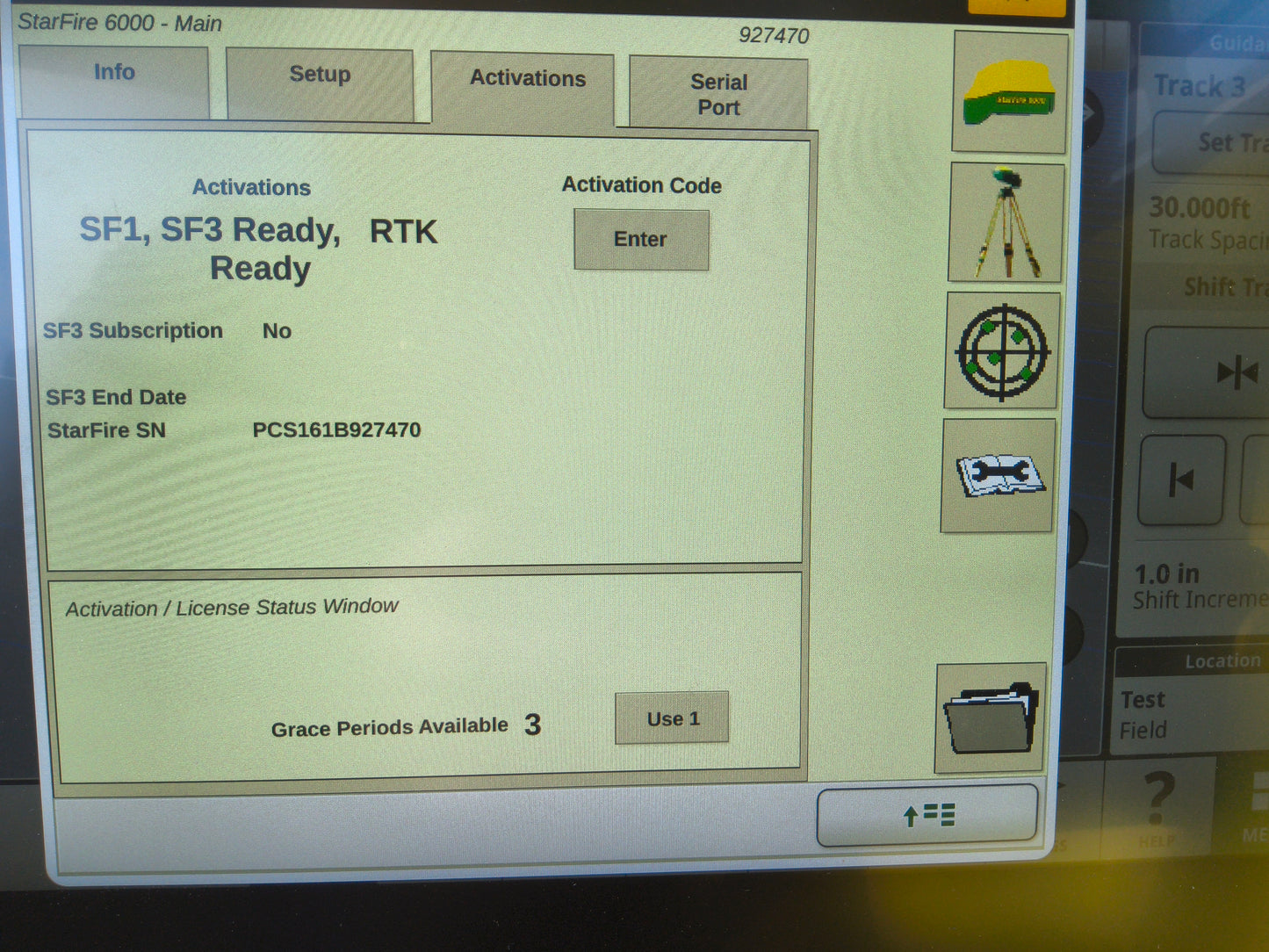Tap the return-to-menu arrow icon at bottom
The height and width of the screenshot is (952, 1269).
927,816
